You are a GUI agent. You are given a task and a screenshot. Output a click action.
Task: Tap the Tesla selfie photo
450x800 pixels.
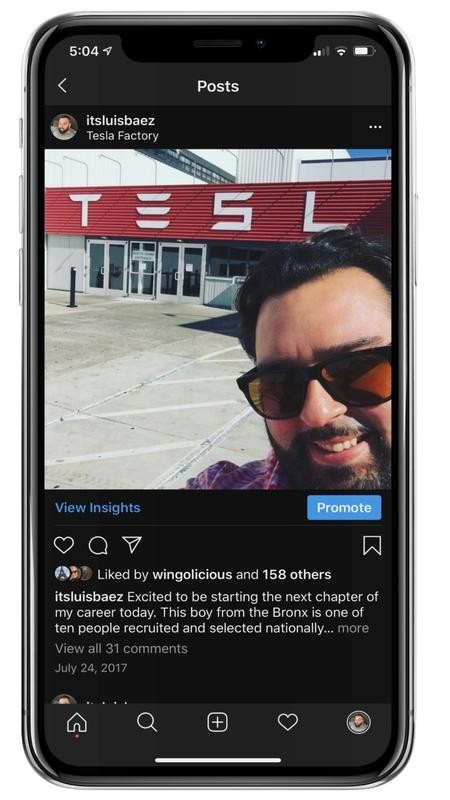[218, 319]
